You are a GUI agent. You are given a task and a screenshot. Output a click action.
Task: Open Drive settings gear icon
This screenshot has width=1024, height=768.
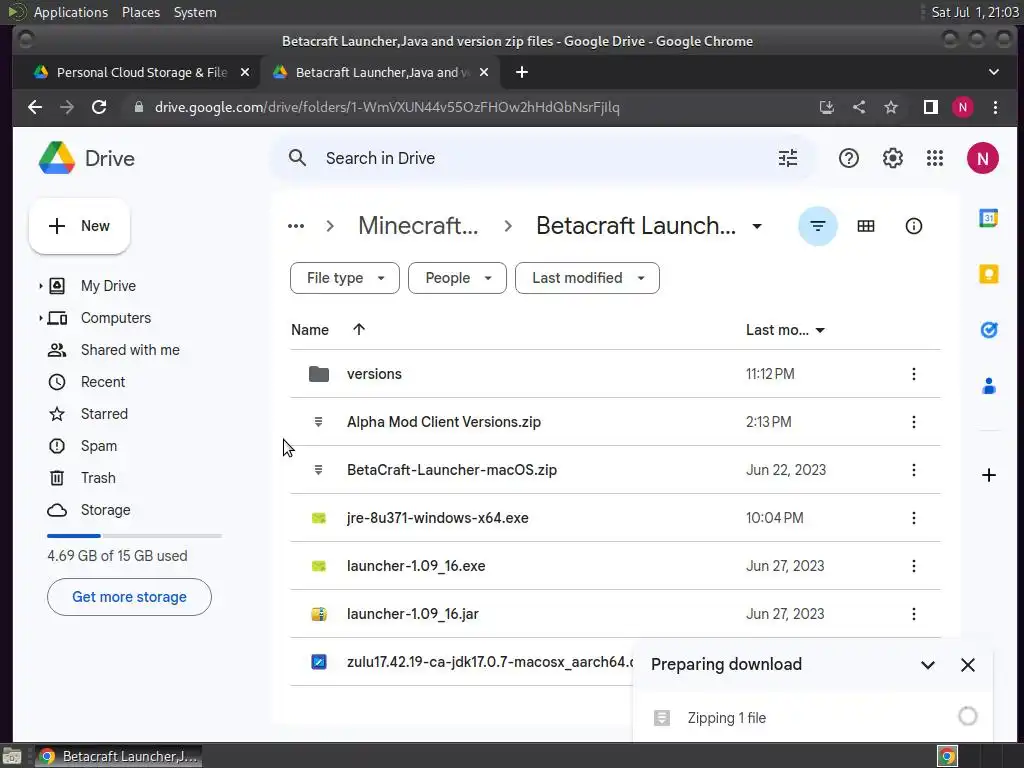pyautogui.click(x=892, y=158)
